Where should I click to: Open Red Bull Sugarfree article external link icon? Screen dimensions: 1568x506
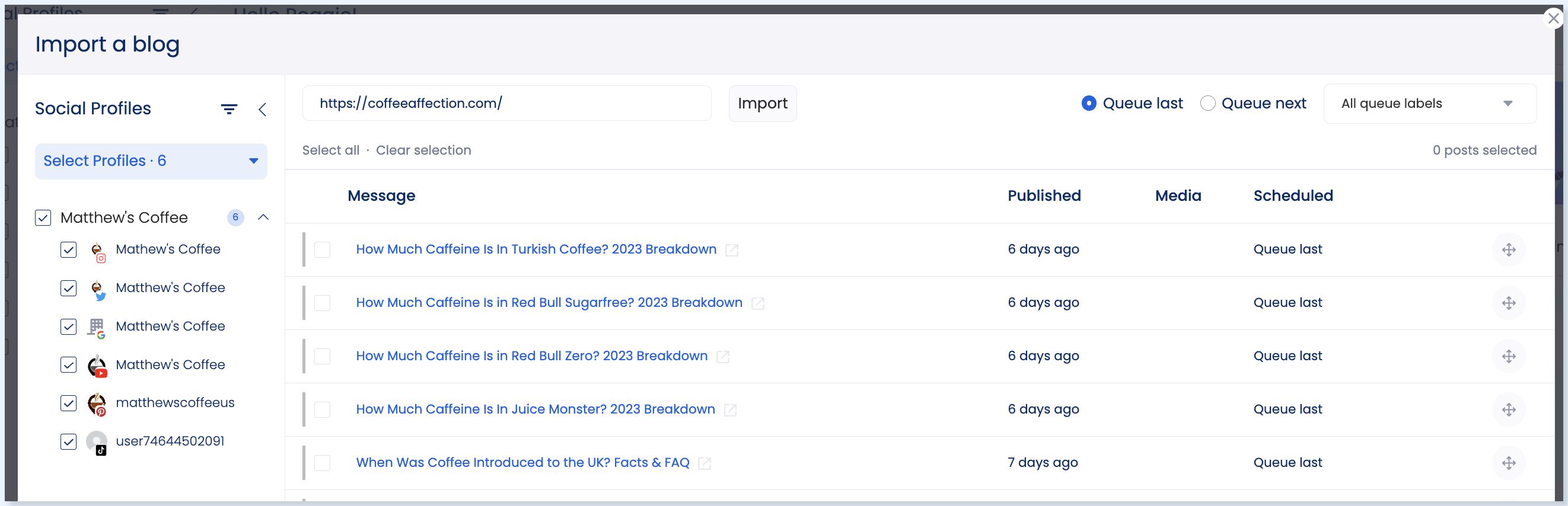pyautogui.click(x=758, y=303)
